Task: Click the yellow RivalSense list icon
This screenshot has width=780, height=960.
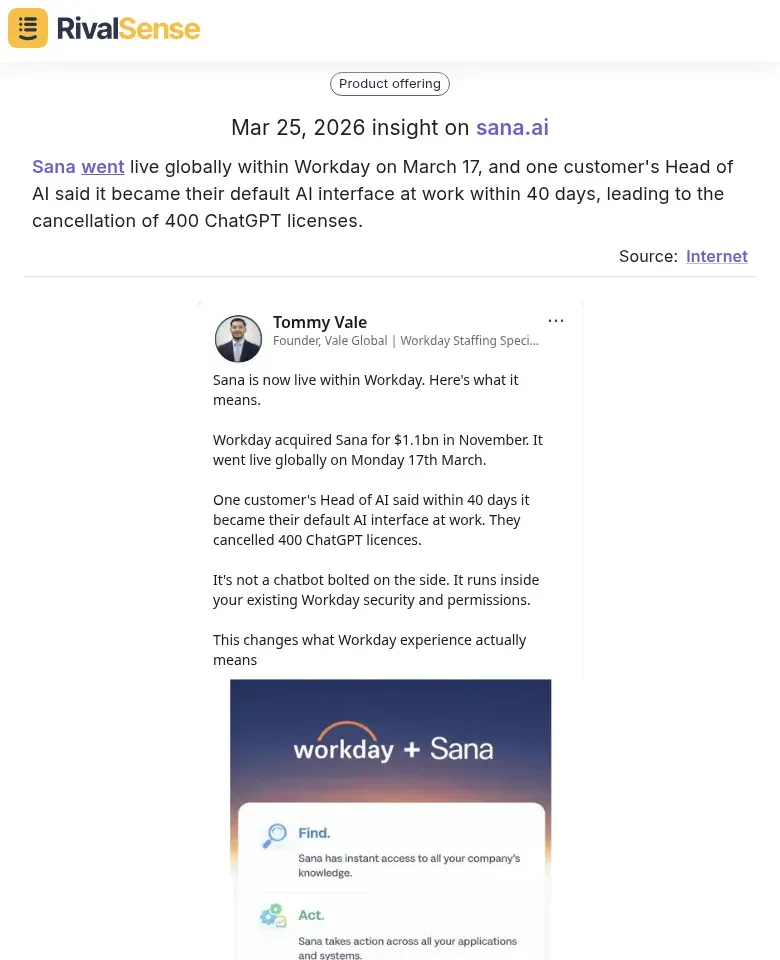Action: (x=27, y=27)
